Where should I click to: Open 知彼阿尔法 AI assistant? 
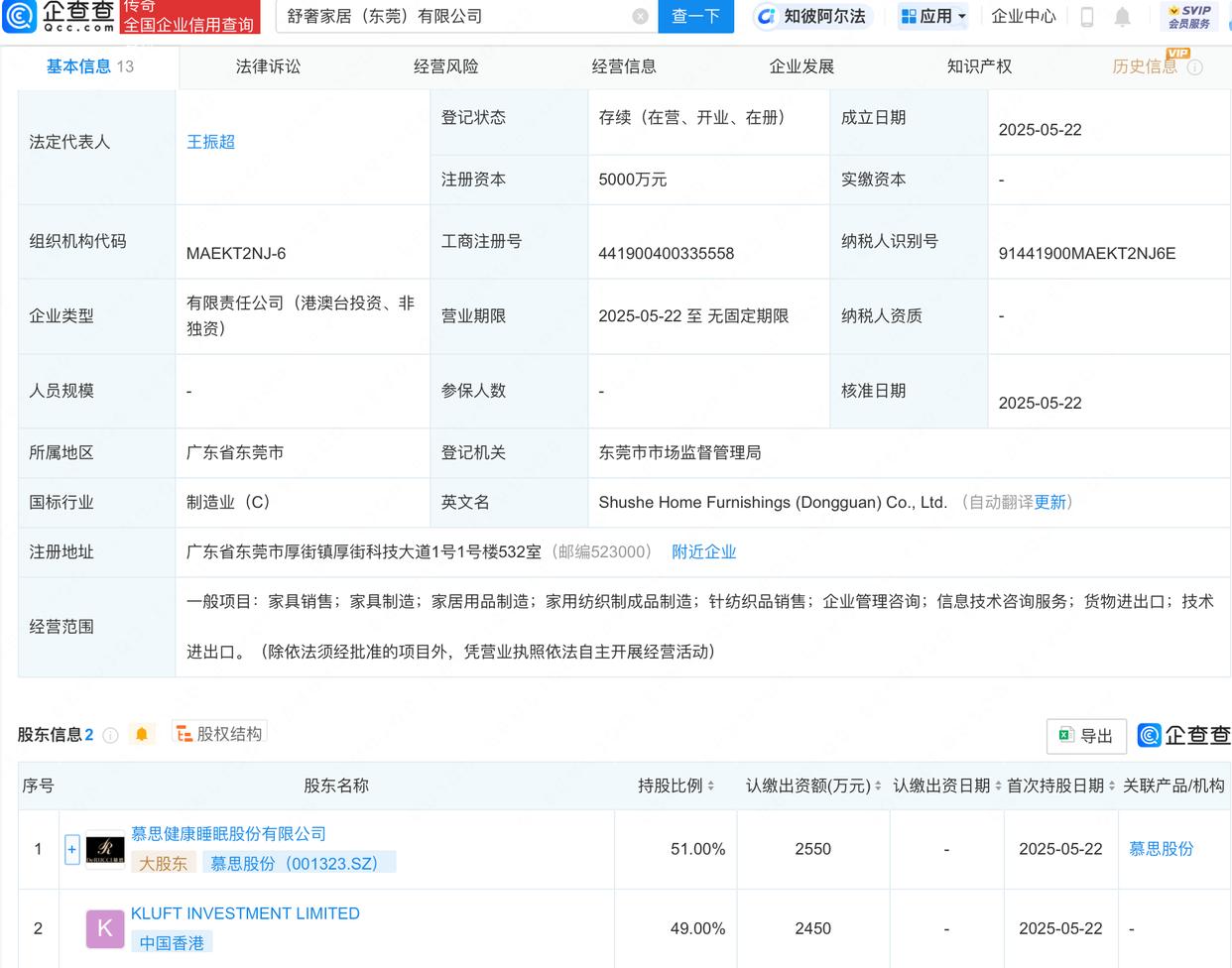(x=810, y=17)
